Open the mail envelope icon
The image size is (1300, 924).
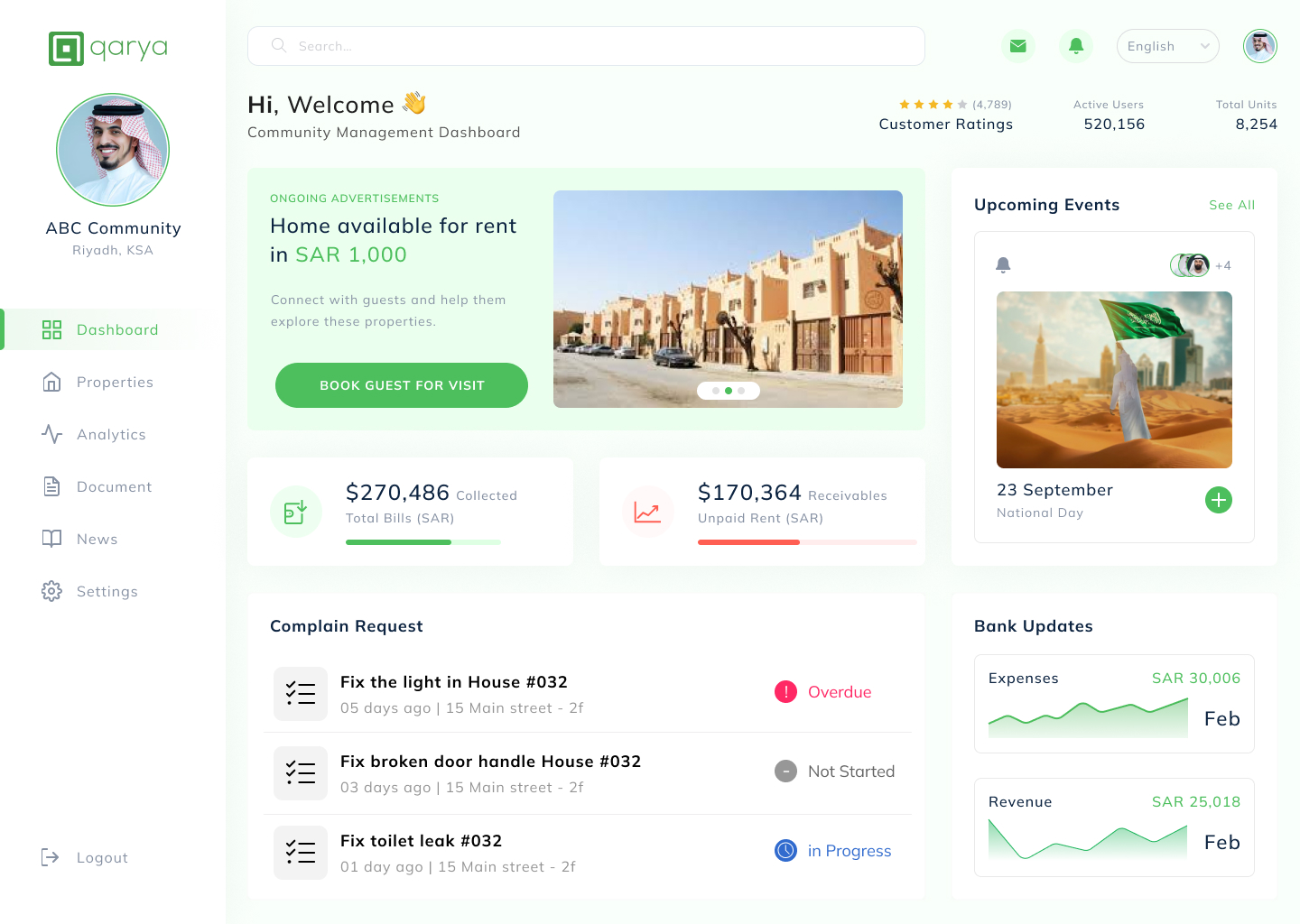tap(1018, 46)
